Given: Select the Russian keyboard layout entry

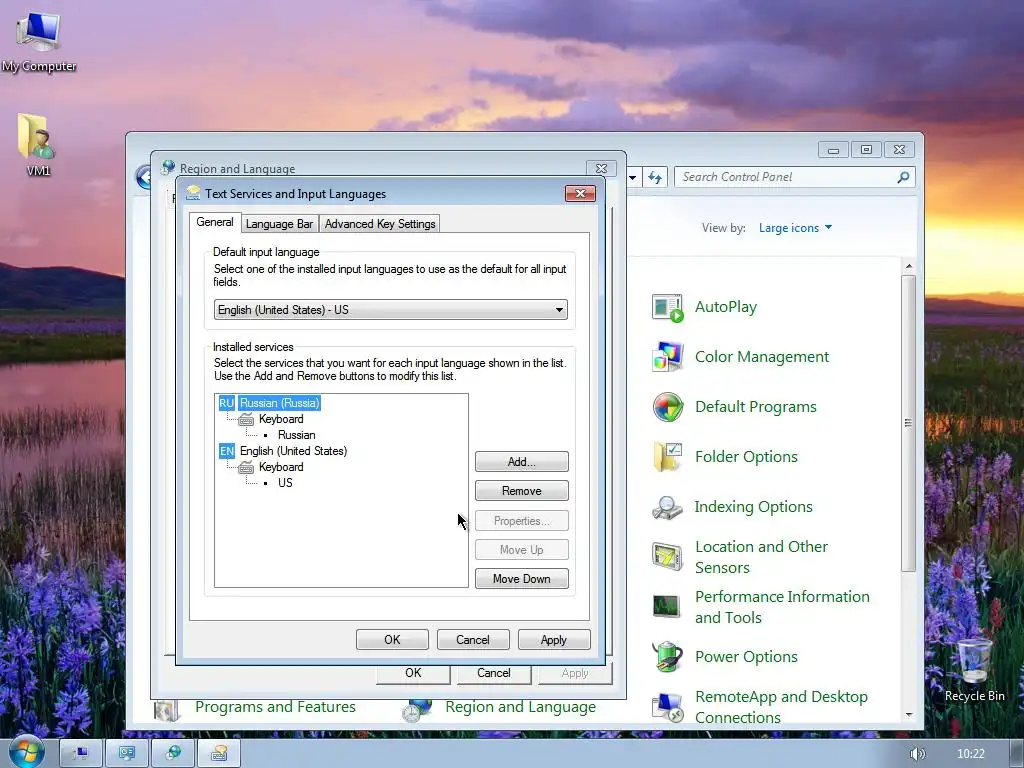Looking at the screenshot, I should tap(296, 435).
